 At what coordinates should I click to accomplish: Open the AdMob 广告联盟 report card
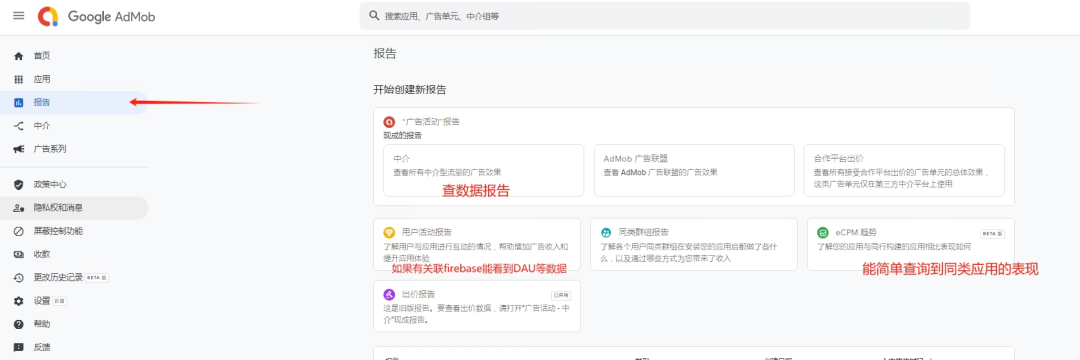click(x=694, y=171)
